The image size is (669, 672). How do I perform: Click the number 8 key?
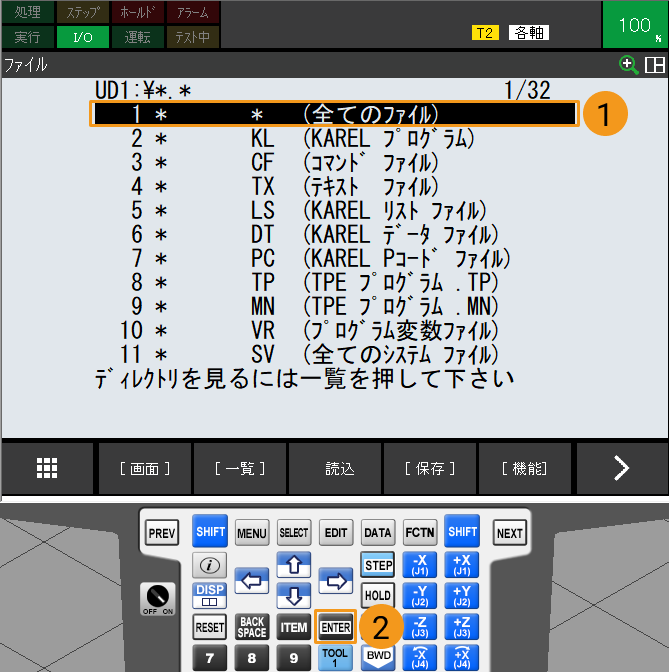point(252,657)
